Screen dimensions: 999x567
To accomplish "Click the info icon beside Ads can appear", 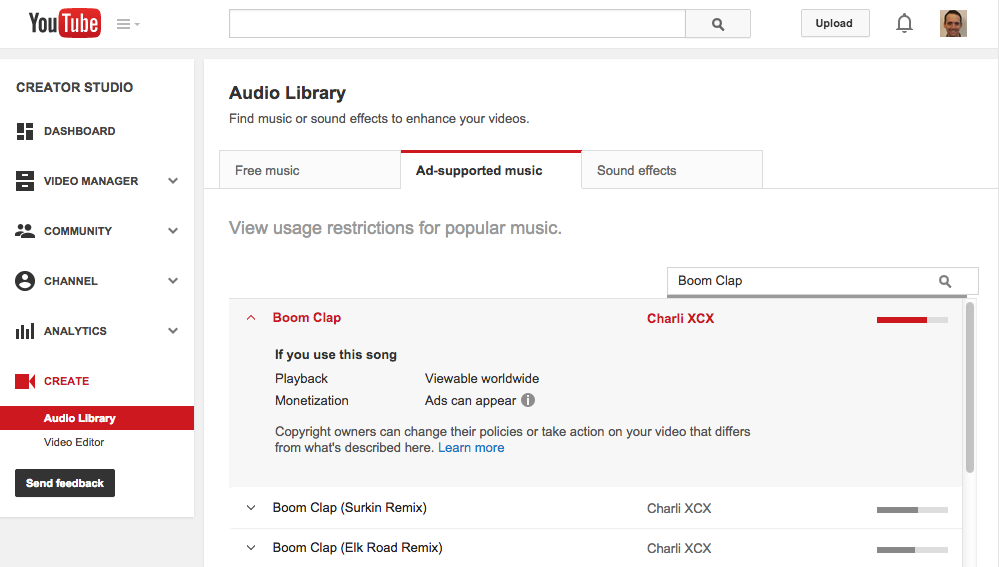I will [528, 400].
